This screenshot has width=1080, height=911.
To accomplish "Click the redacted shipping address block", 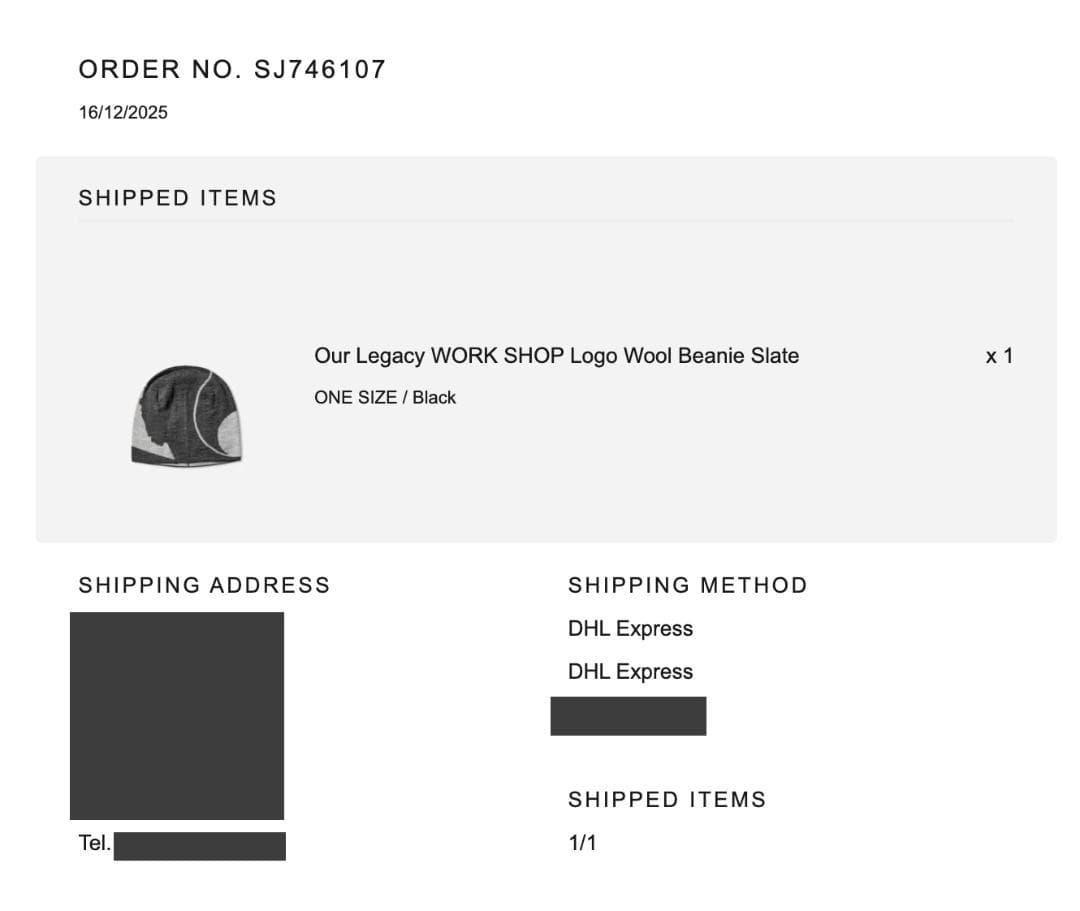I will [x=177, y=715].
